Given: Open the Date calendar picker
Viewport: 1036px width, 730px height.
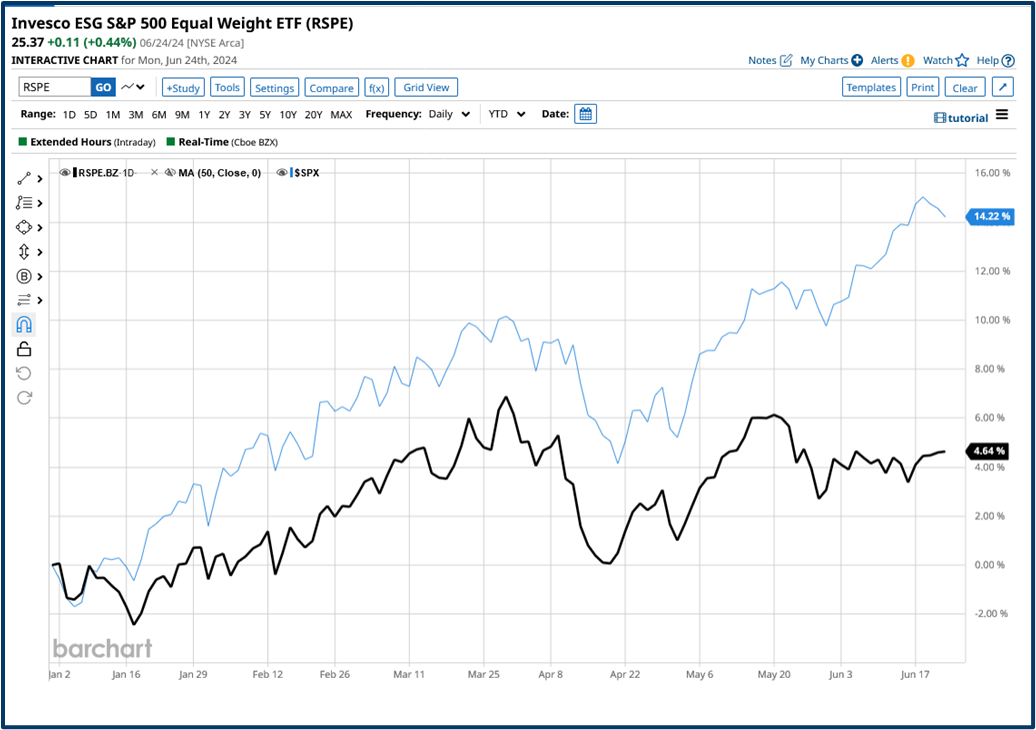Looking at the screenshot, I should [x=585, y=114].
